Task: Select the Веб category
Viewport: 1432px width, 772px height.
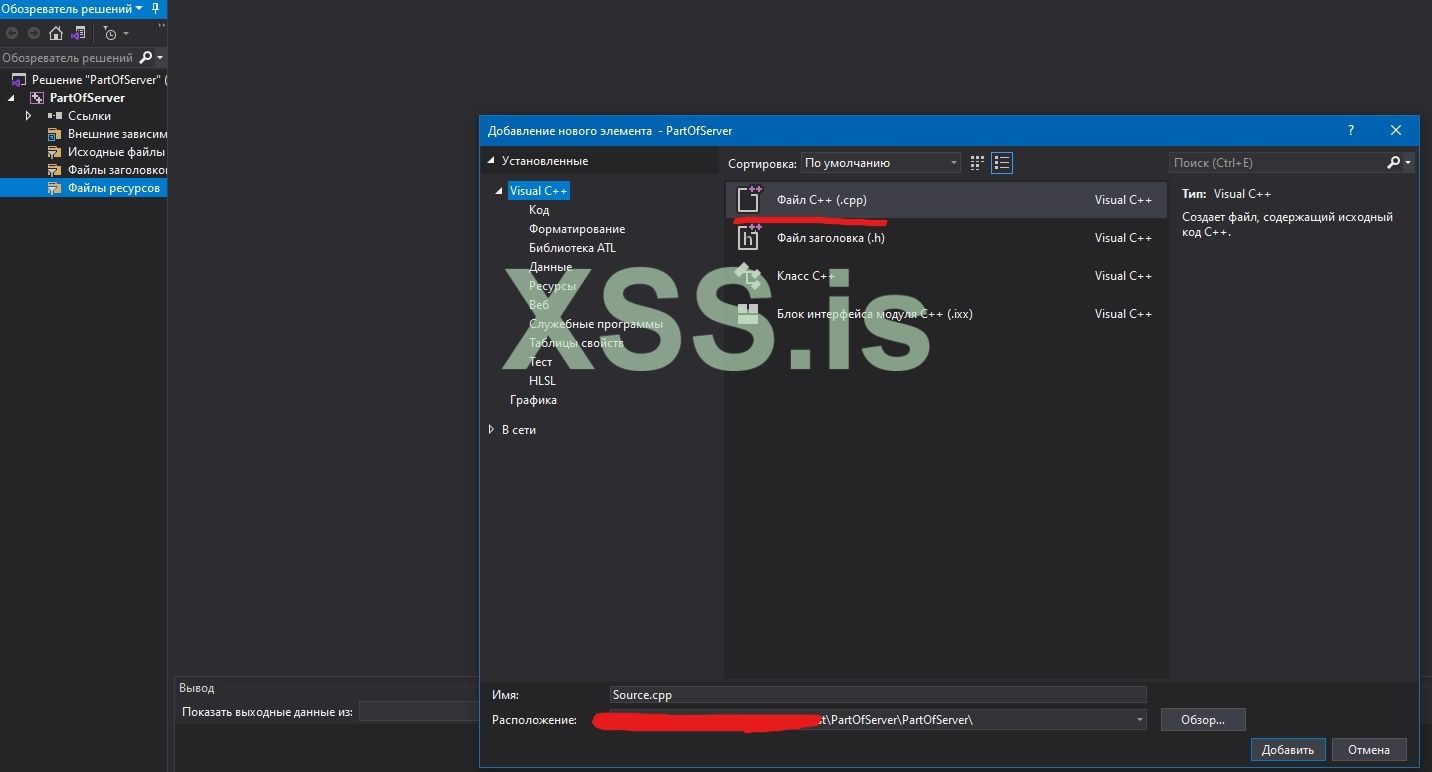Action: click(x=539, y=305)
